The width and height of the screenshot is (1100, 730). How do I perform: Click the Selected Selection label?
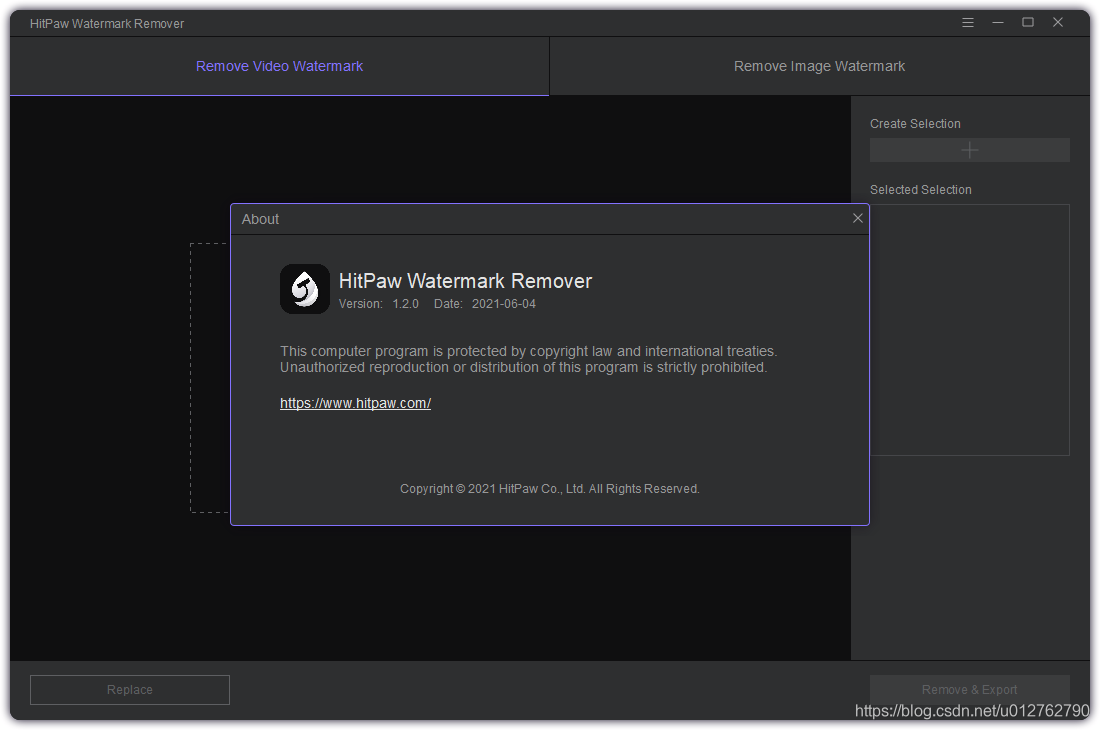(920, 189)
